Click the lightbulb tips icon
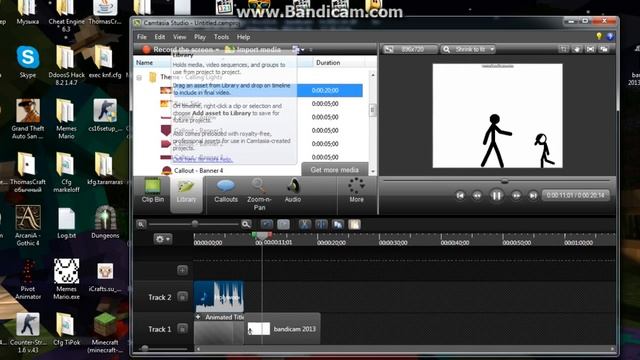Screen dimensions: 640x360 pyautogui.click(x=599, y=36)
